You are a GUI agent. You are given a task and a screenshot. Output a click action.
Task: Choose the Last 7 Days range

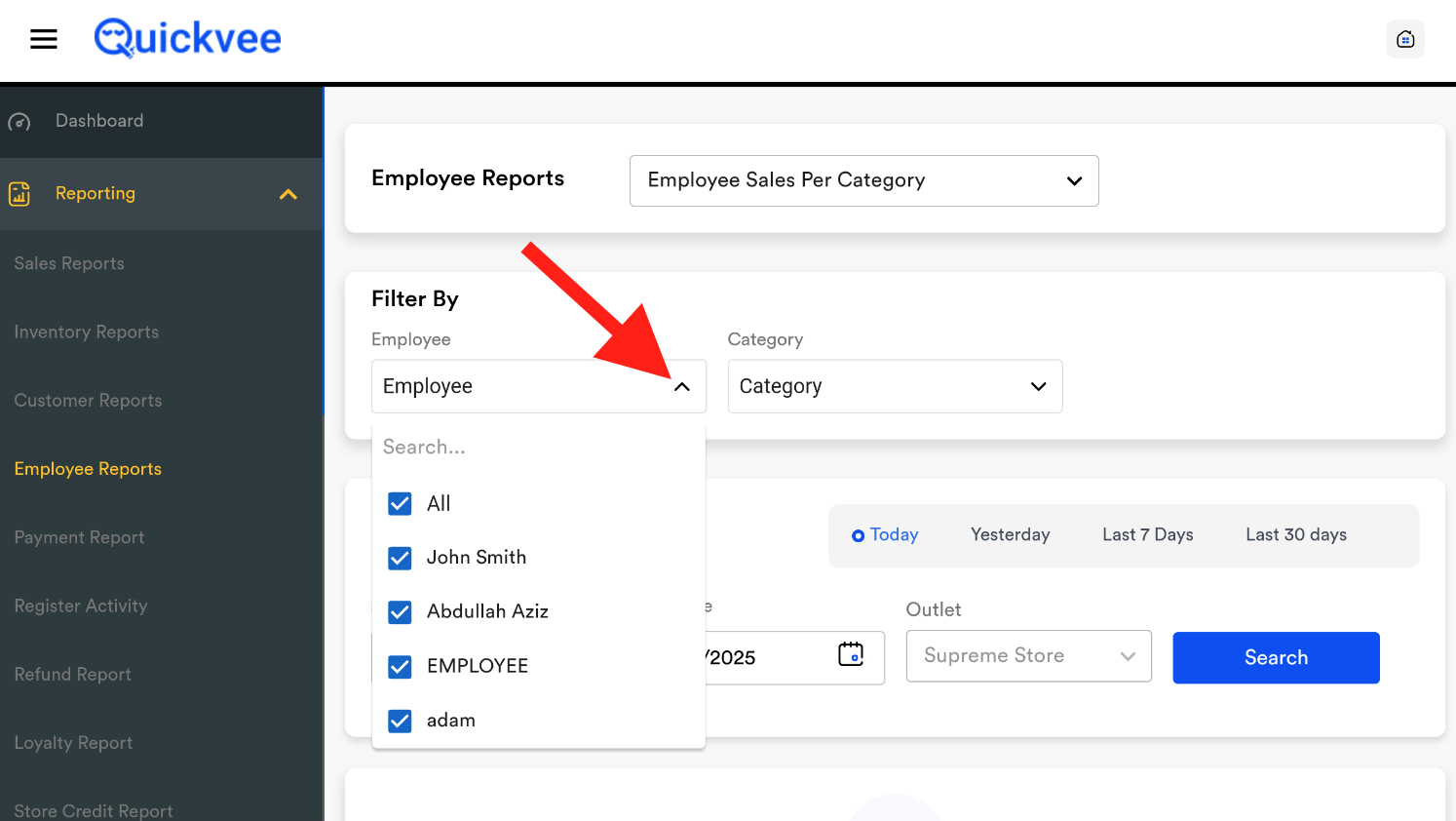click(x=1147, y=535)
